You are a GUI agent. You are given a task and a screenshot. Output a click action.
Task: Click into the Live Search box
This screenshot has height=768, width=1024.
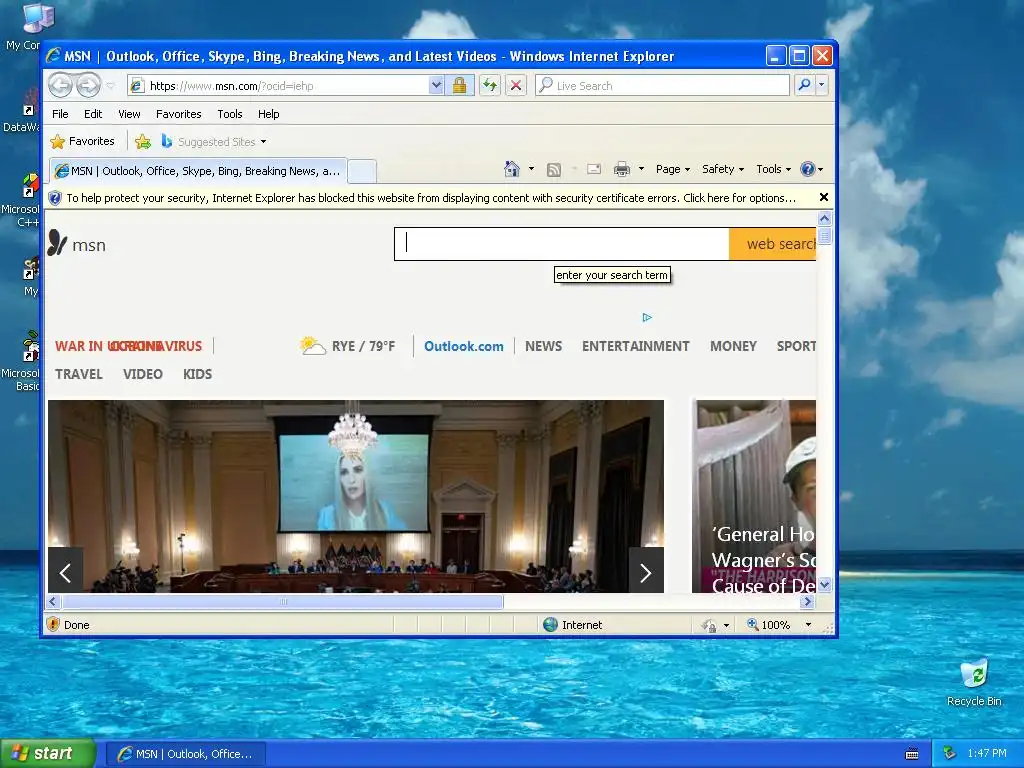662,86
